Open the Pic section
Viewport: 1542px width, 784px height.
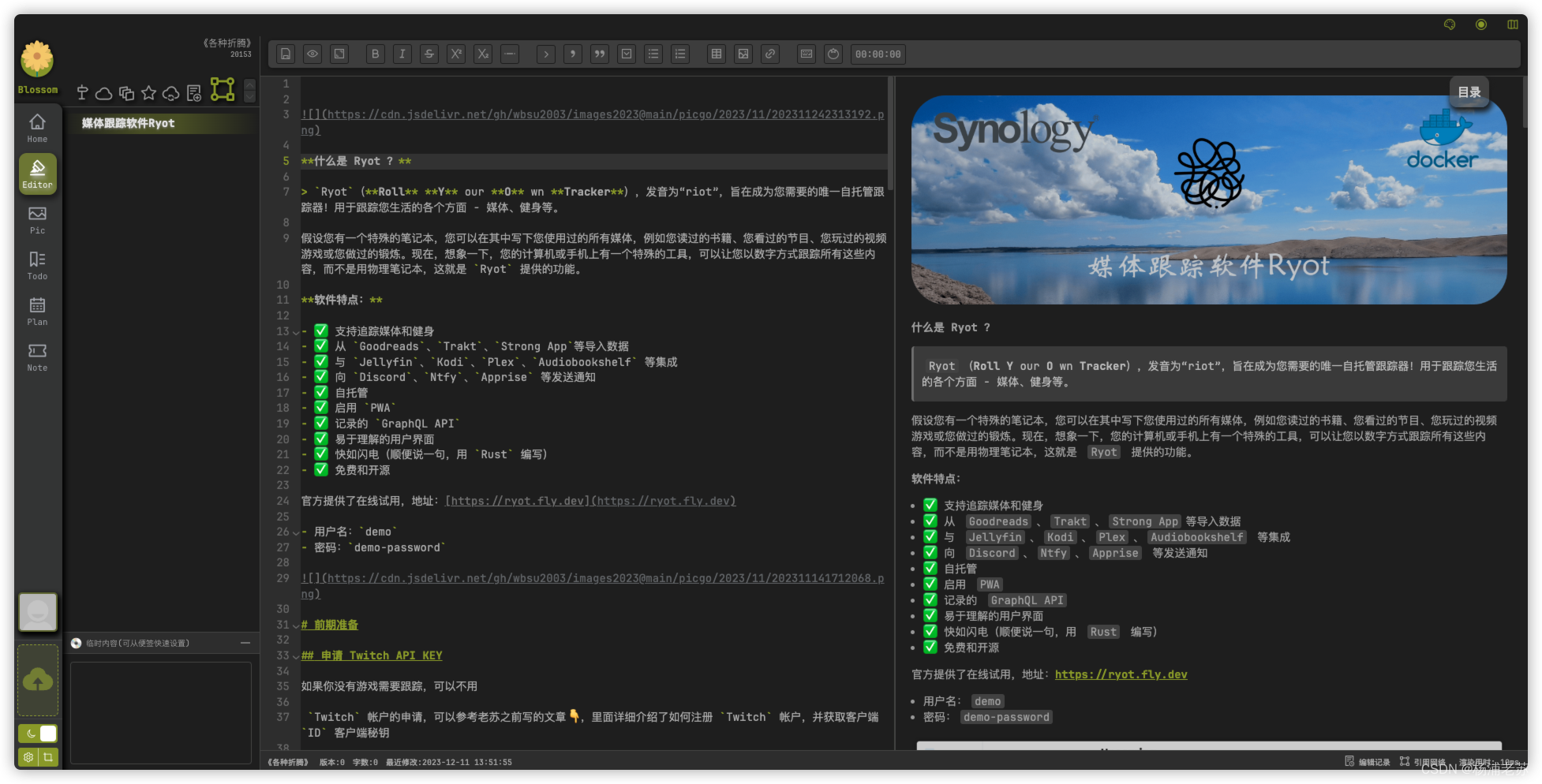37,219
